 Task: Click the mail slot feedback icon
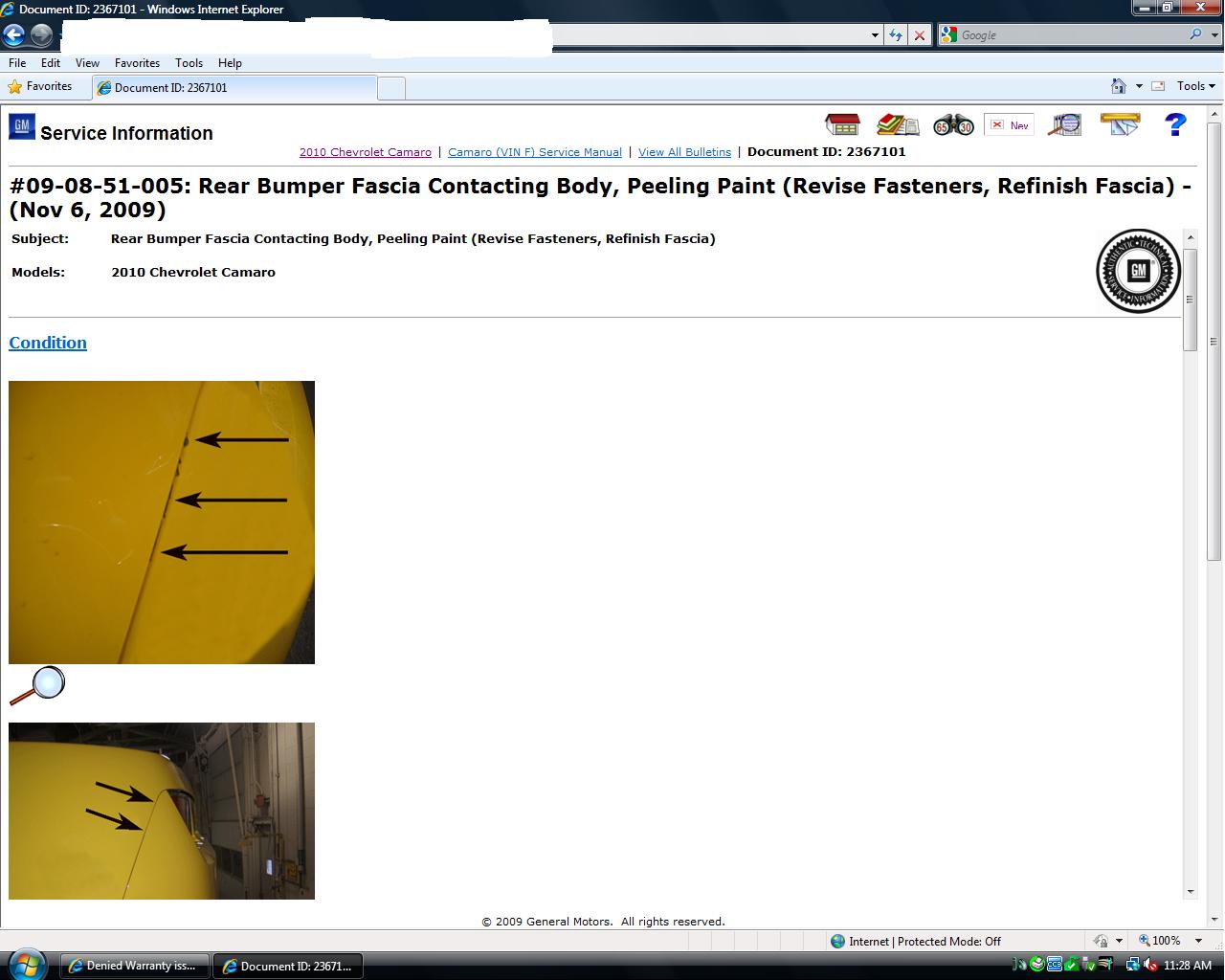(x=1120, y=124)
